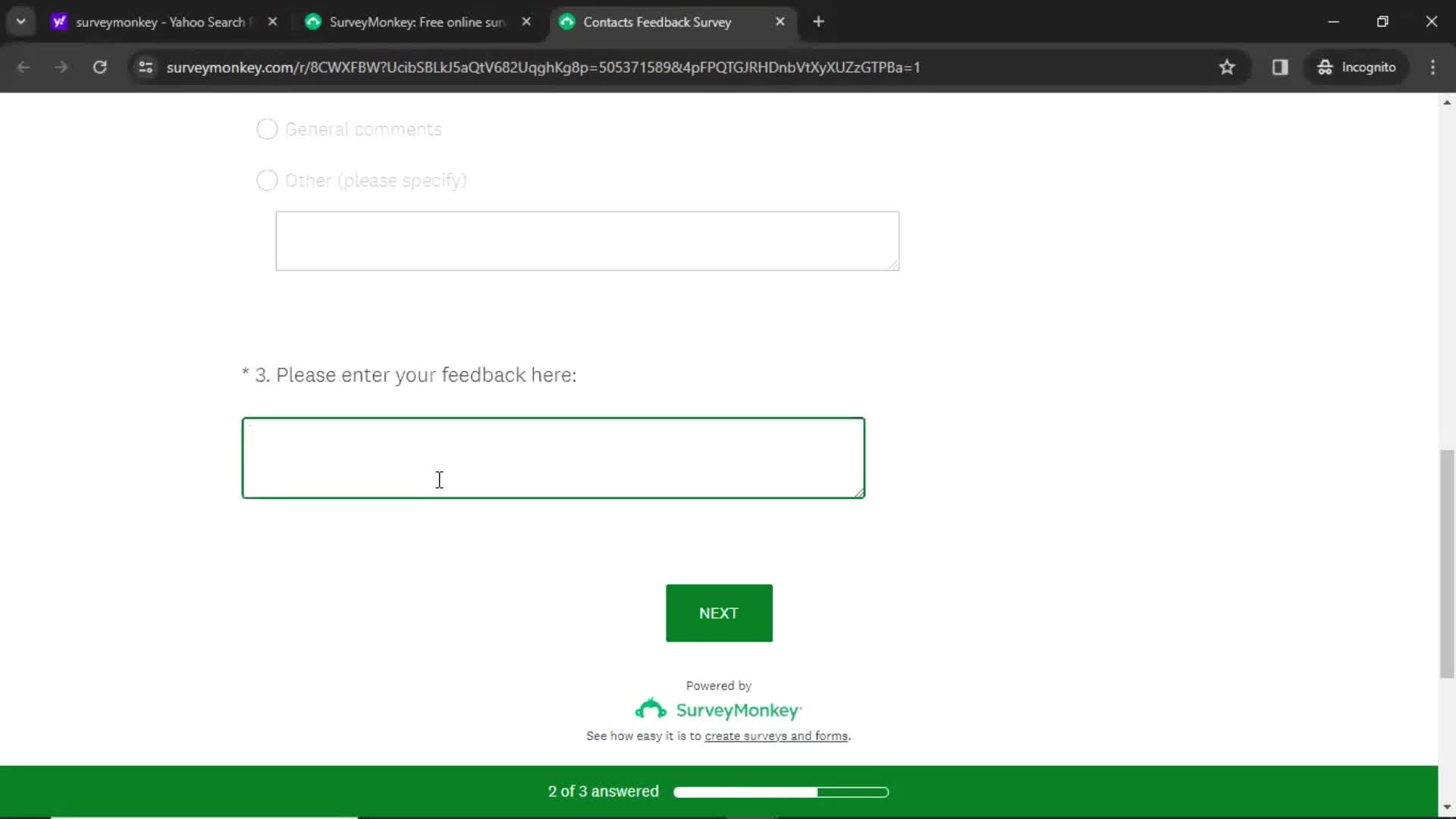Click the new tab plus icon
1456x819 pixels.
point(820,22)
